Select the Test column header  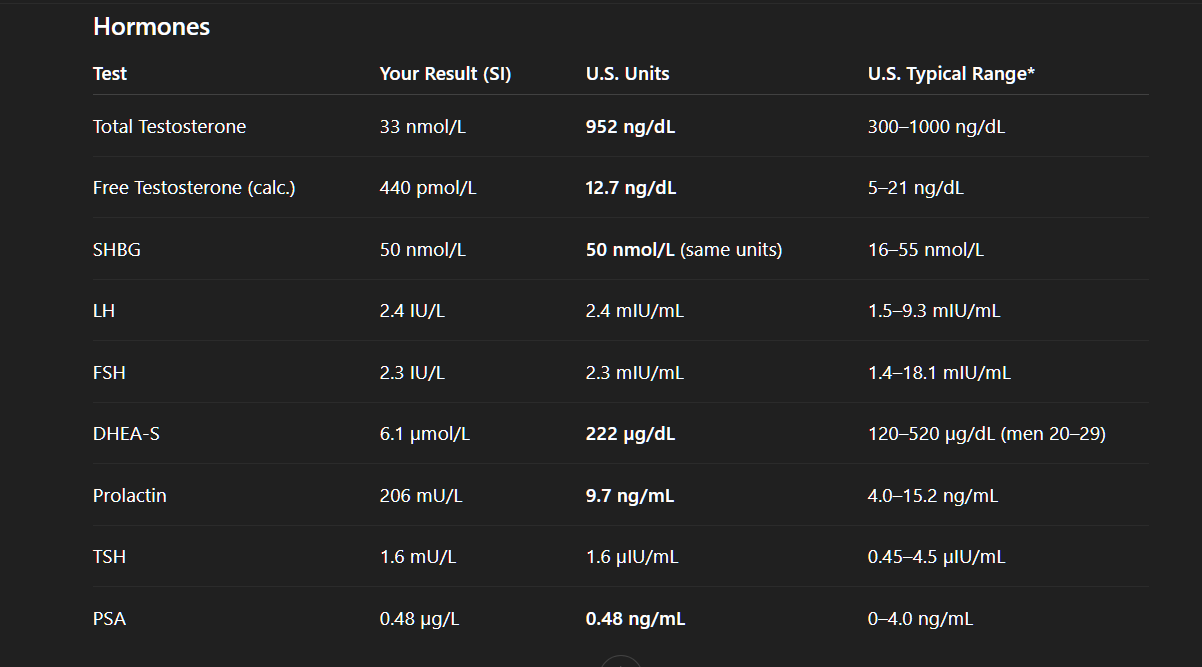coord(110,74)
